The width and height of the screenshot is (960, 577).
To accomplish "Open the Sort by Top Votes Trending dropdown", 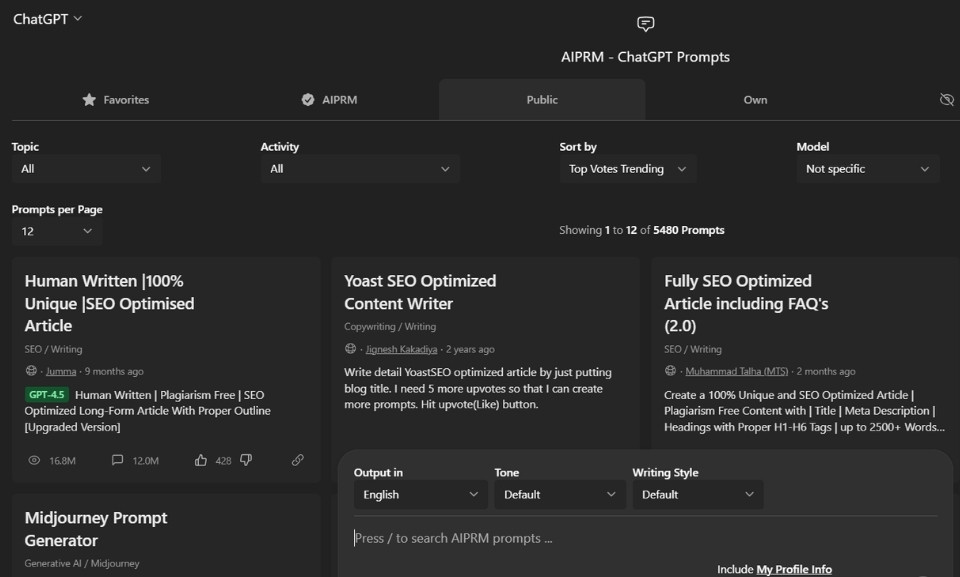I will [628, 169].
